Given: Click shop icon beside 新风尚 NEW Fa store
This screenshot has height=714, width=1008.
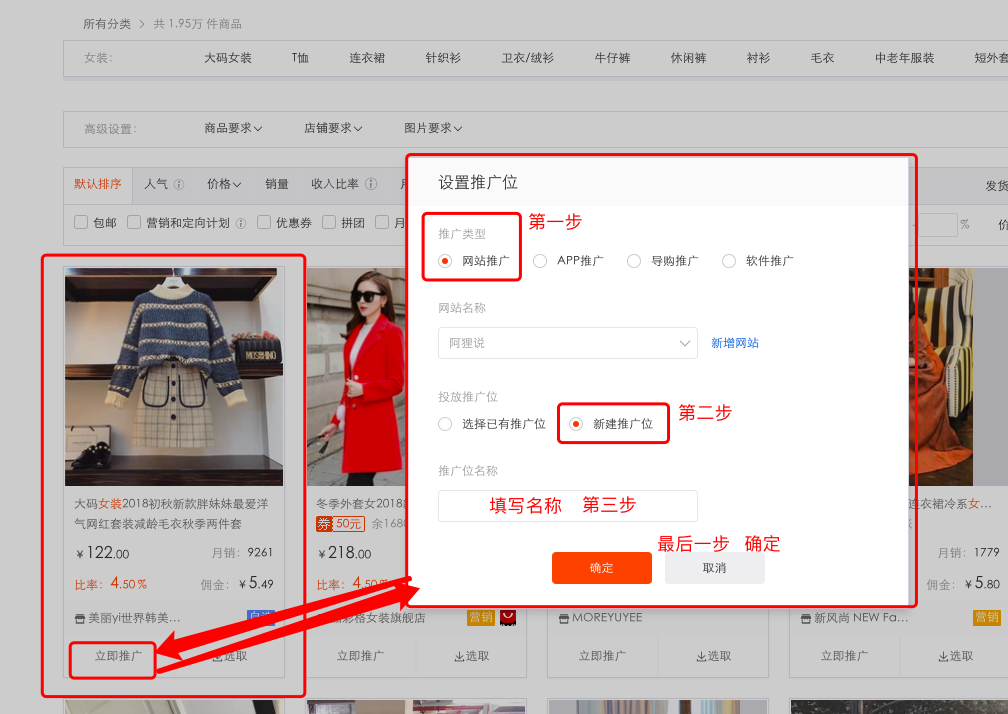Looking at the screenshot, I should click(806, 618).
